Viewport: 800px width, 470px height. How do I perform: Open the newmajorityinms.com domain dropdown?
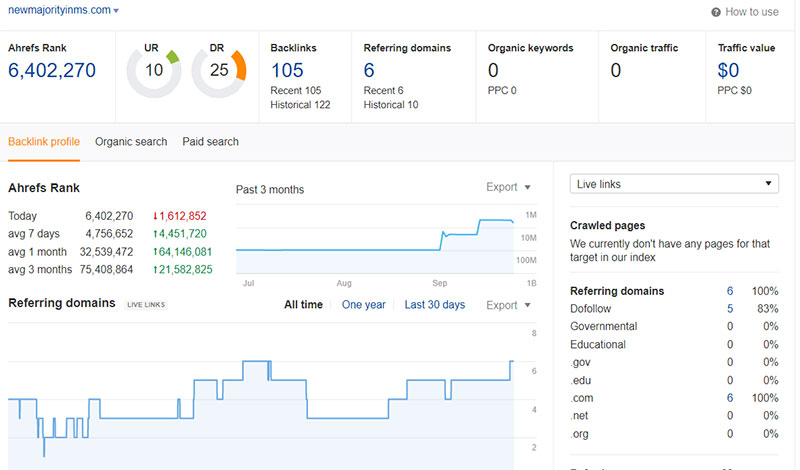[x=63, y=10]
